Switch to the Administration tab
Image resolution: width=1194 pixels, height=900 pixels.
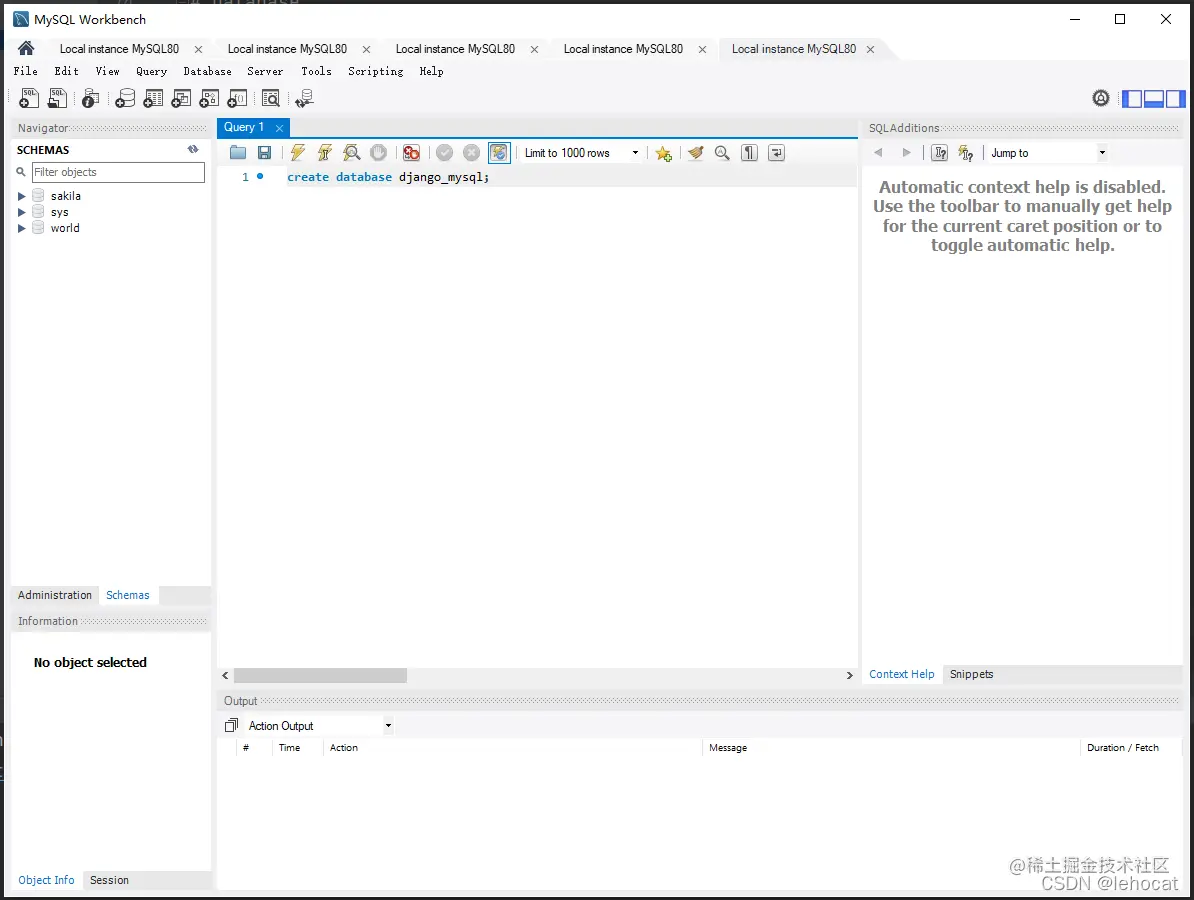pos(55,595)
